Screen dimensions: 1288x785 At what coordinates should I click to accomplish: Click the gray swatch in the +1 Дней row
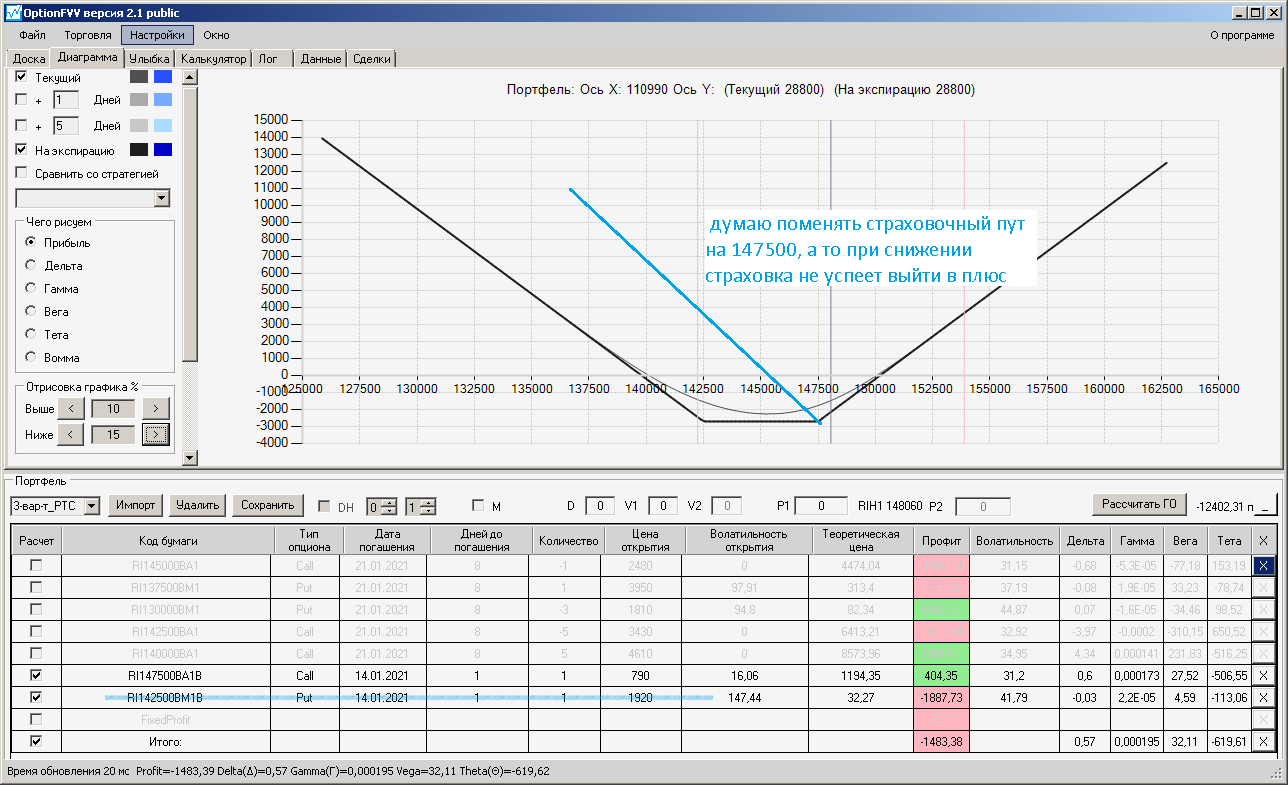pyautogui.click(x=139, y=100)
